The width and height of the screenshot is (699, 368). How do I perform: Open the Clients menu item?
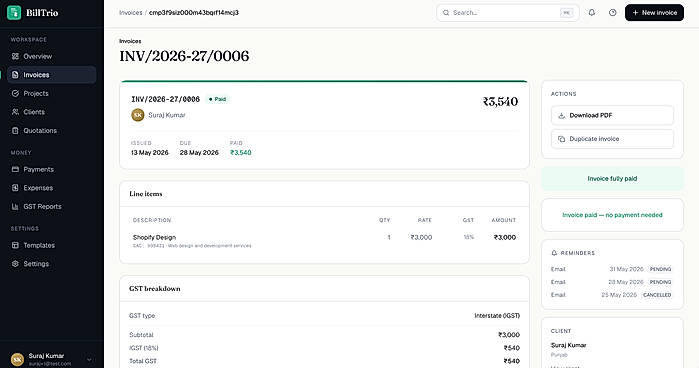[52, 112]
